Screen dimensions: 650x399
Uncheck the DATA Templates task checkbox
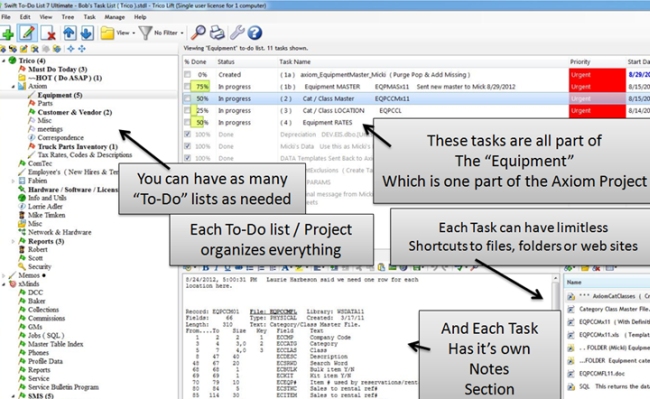tap(187, 158)
